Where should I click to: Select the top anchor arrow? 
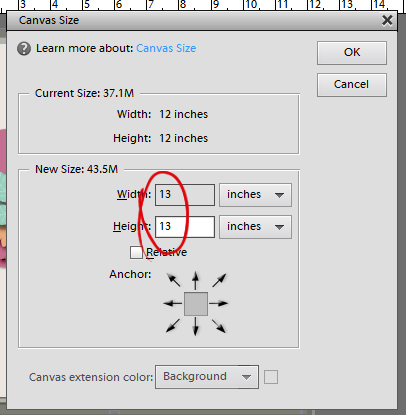[196, 280]
